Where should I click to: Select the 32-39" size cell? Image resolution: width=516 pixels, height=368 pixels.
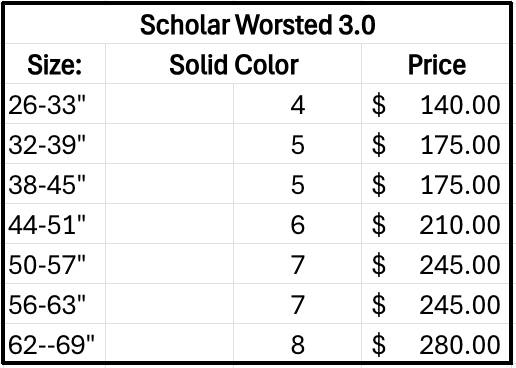point(55,144)
